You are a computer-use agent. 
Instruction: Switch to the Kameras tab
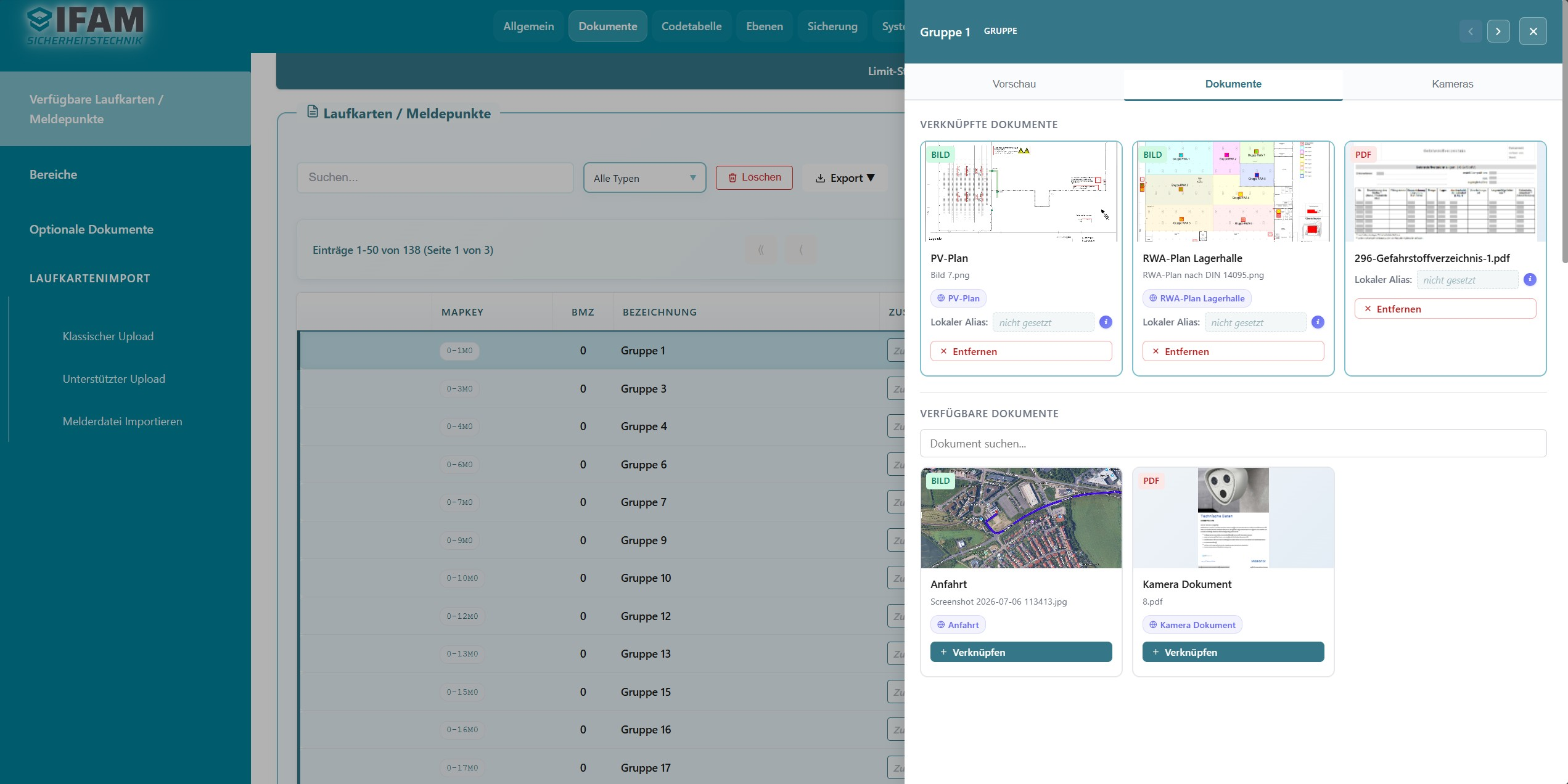coord(1452,84)
